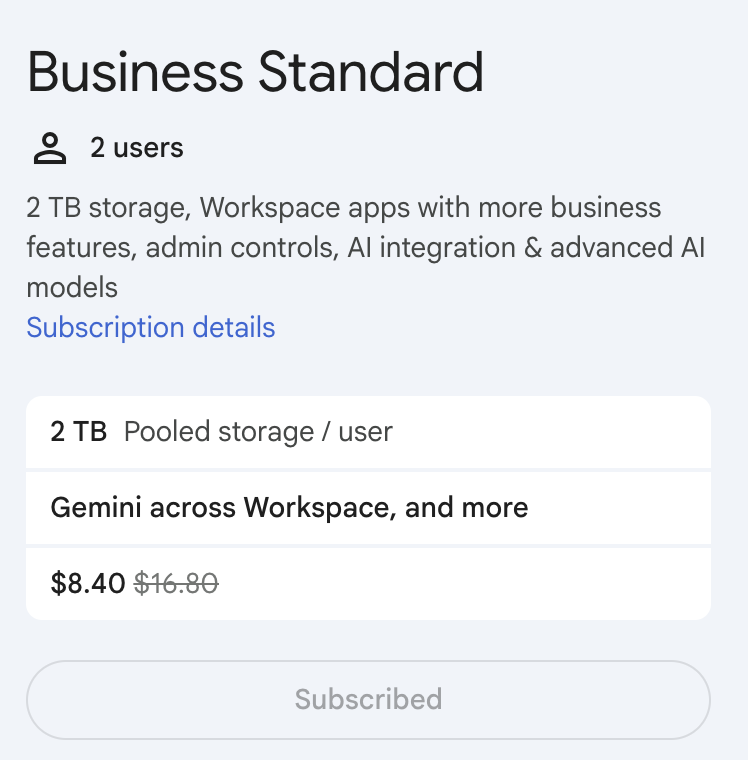Click the crossed-out $16.80 original price
The width and height of the screenshot is (748, 760).
pyautogui.click(x=176, y=583)
